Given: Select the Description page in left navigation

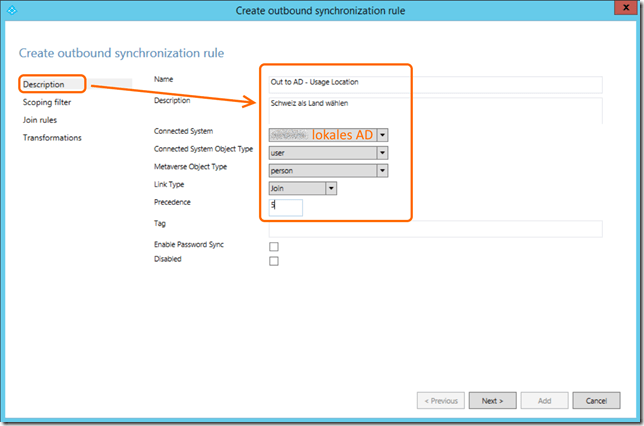Looking at the screenshot, I should [x=44, y=85].
